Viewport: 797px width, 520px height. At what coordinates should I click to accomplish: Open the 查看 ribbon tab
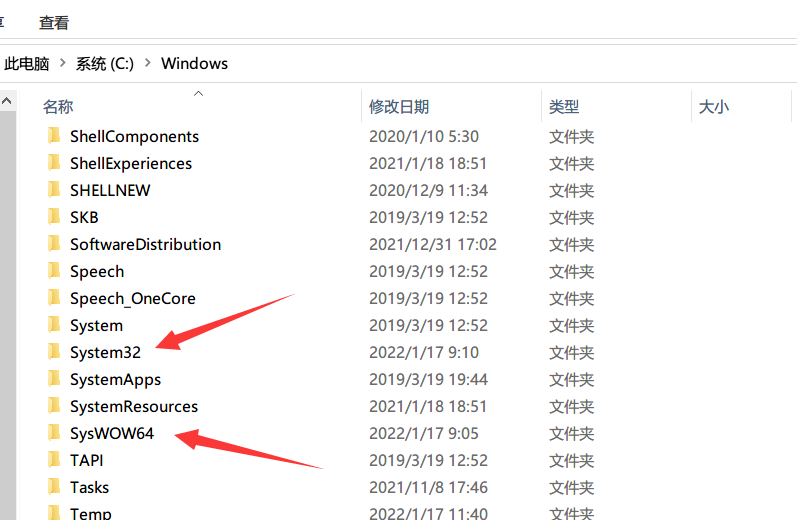point(54,23)
